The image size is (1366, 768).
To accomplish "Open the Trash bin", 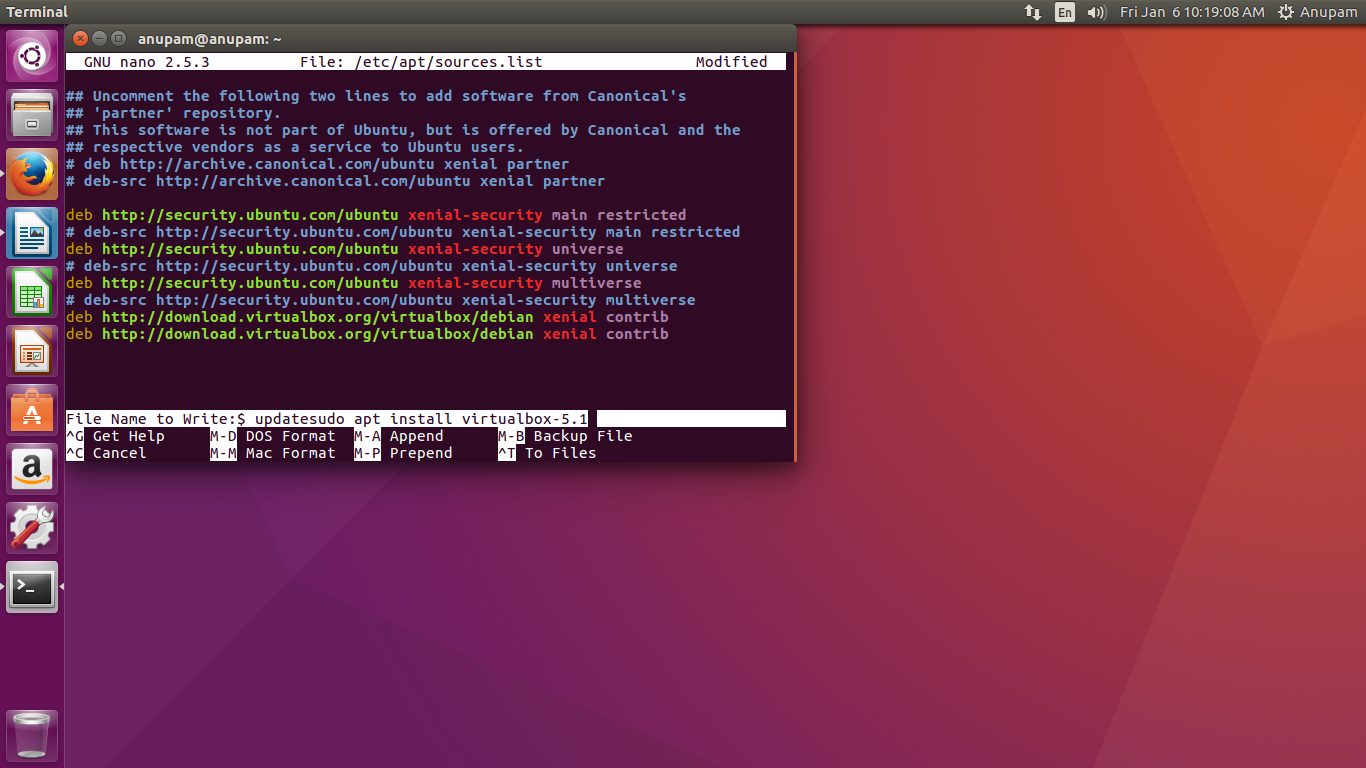I will click(32, 735).
